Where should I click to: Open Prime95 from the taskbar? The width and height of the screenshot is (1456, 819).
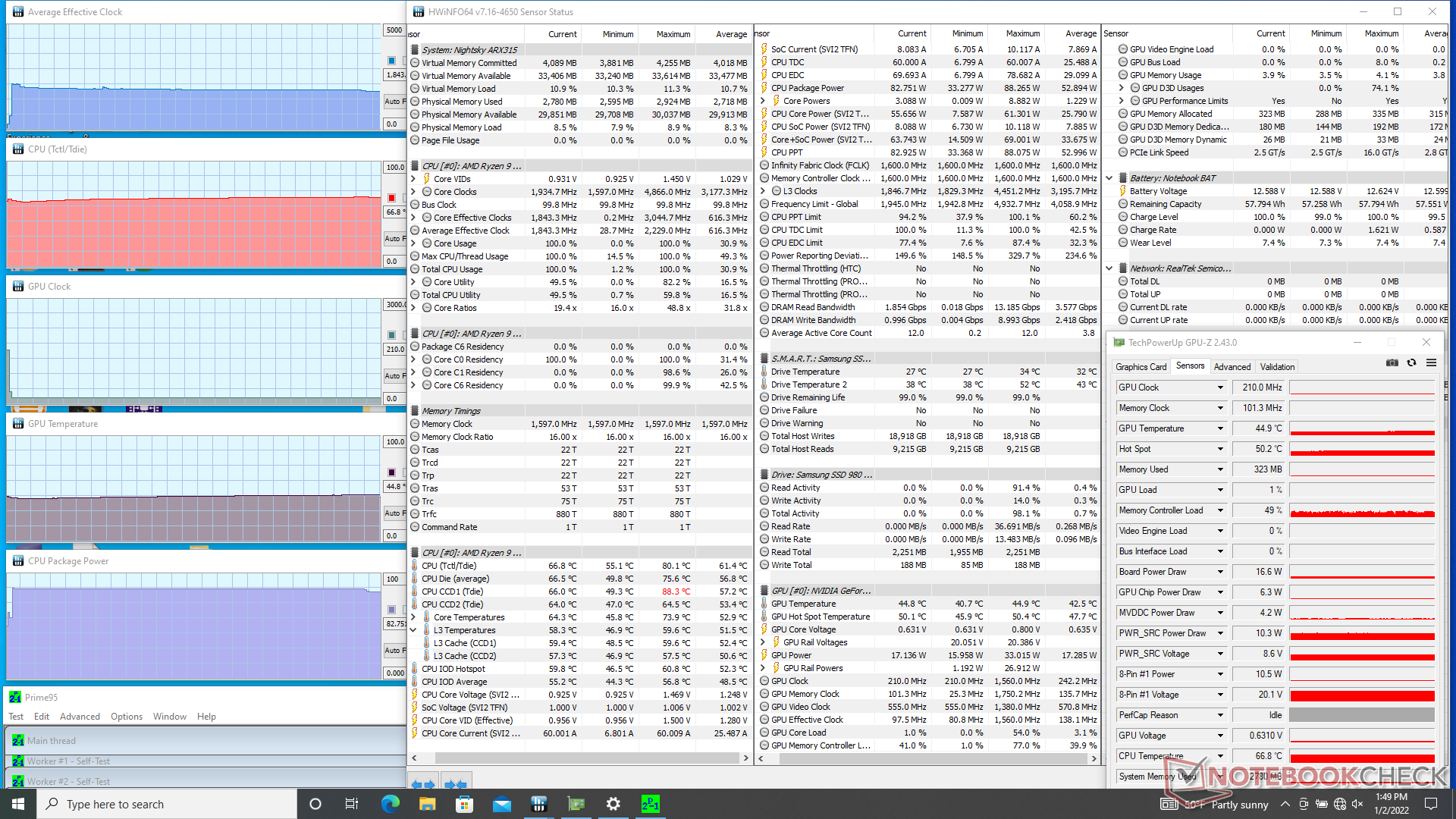point(650,804)
